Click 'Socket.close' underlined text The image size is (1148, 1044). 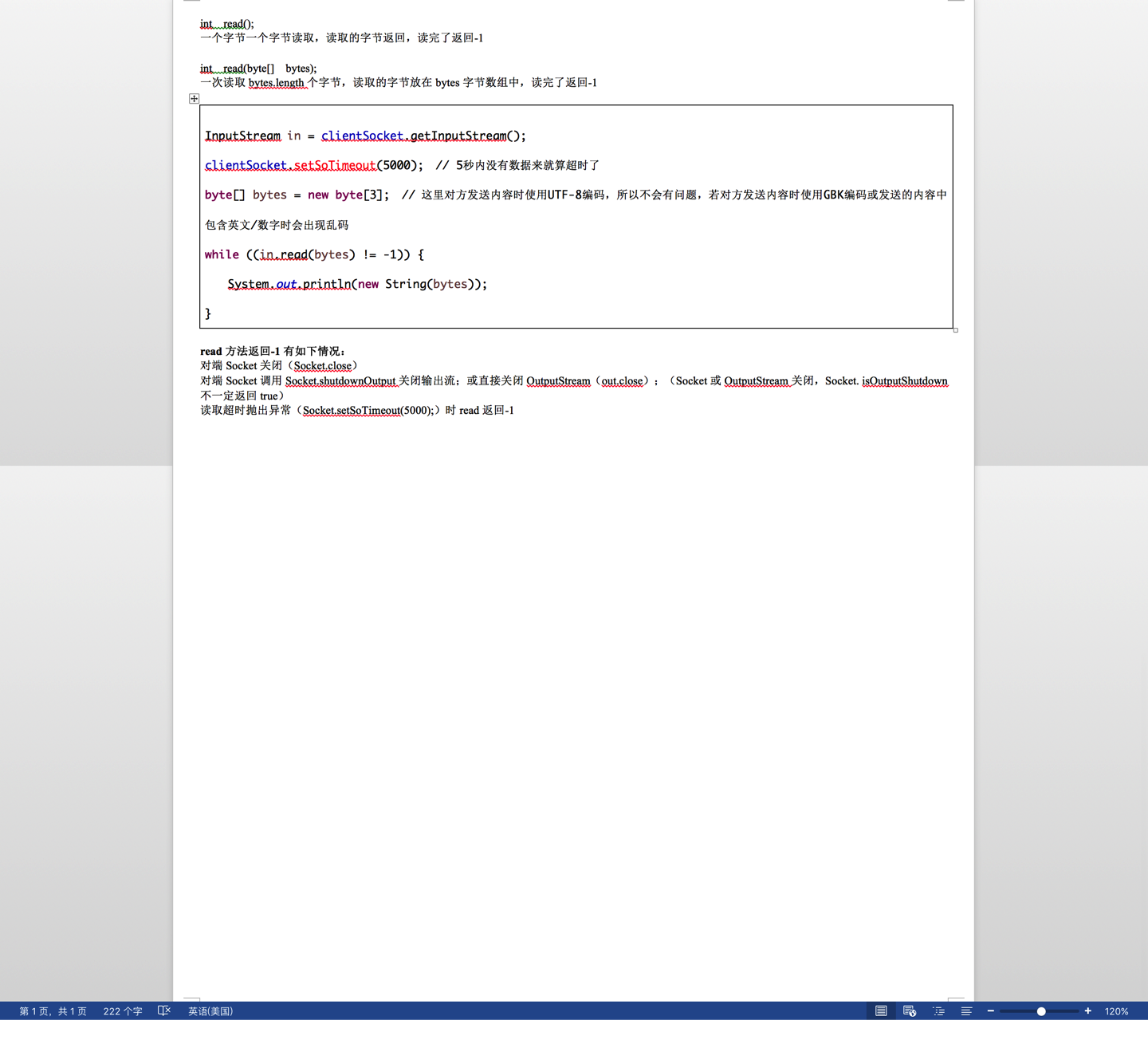click(323, 366)
